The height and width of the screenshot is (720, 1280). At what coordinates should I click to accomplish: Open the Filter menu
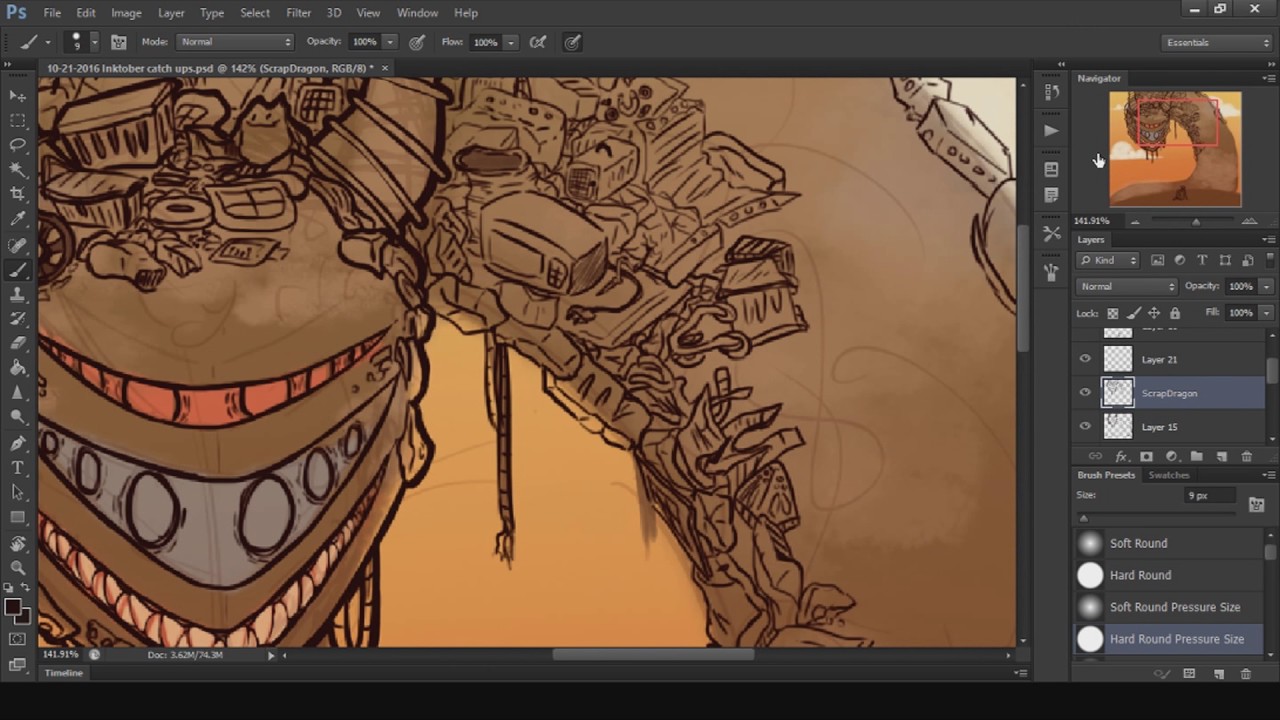(298, 13)
